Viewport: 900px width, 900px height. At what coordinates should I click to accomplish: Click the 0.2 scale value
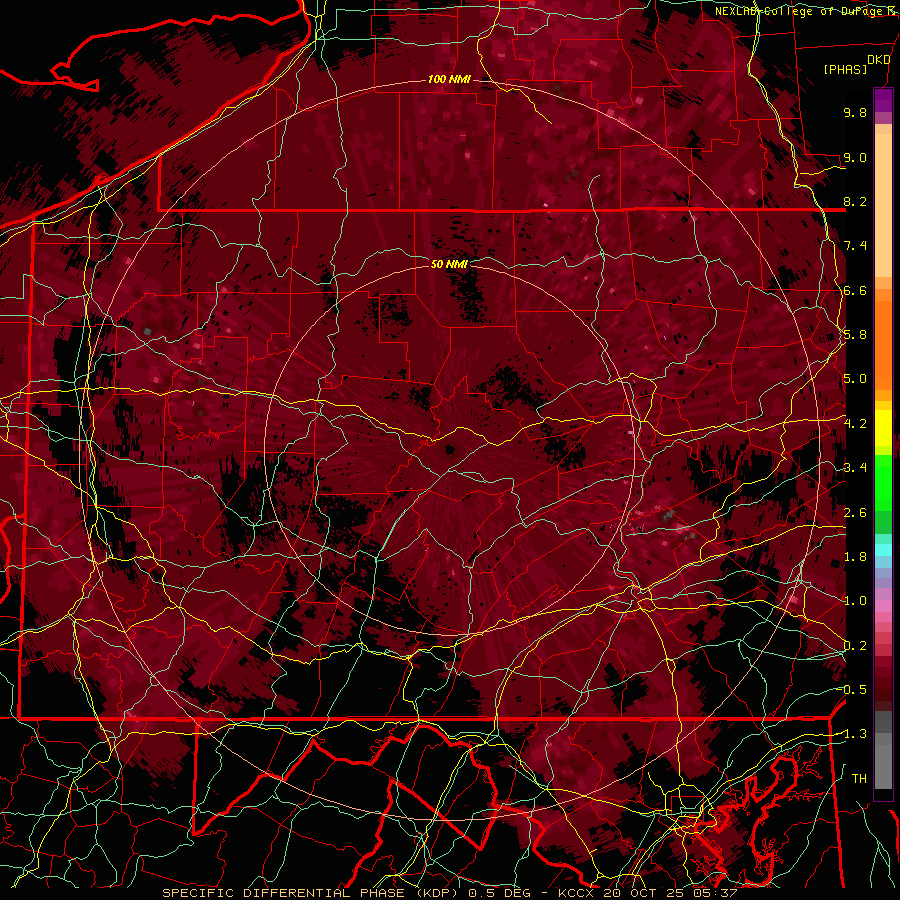point(855,646)
